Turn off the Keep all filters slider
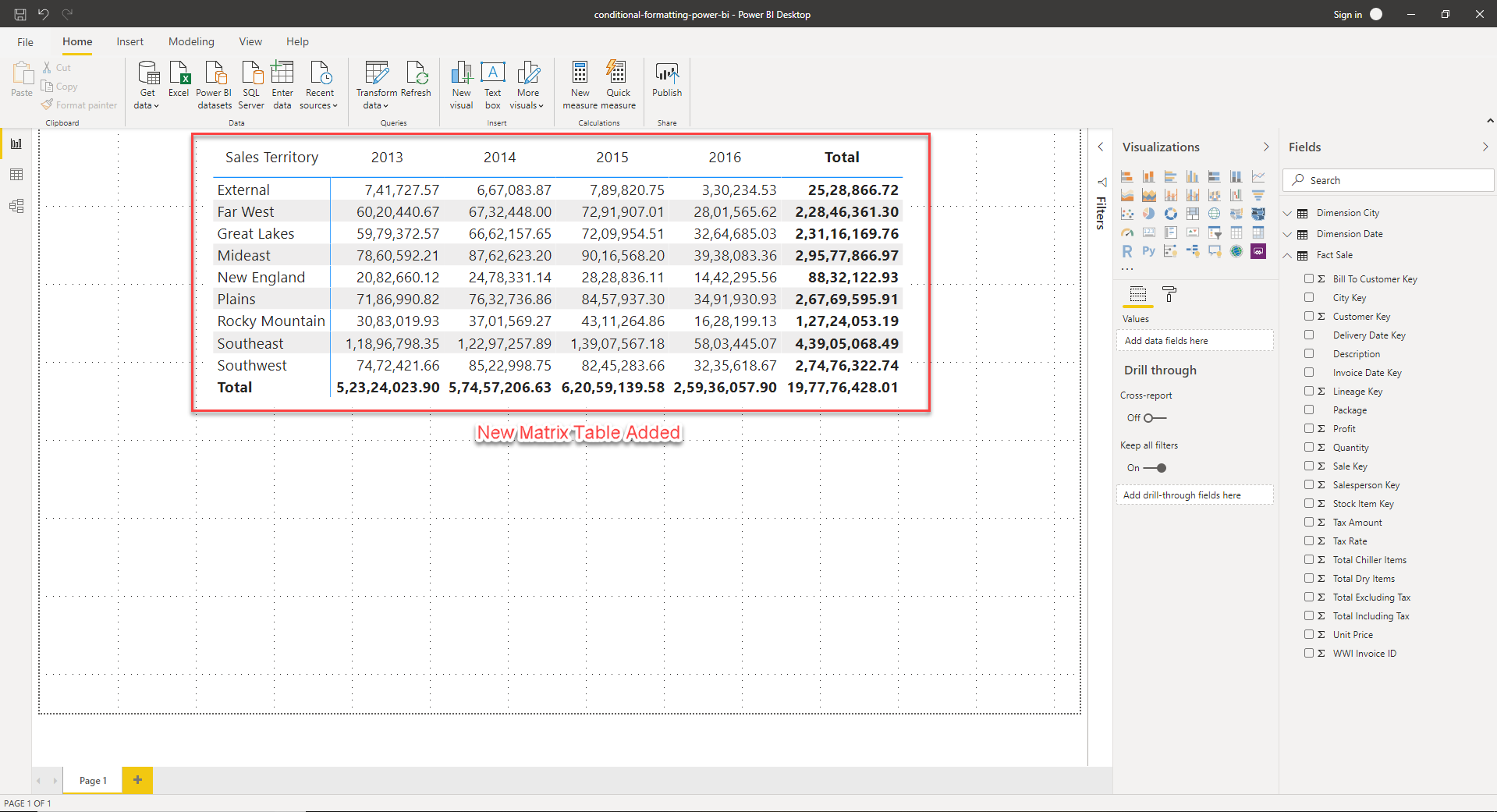This screenshot has width=1497, height=812. (x=1160, y=468)
